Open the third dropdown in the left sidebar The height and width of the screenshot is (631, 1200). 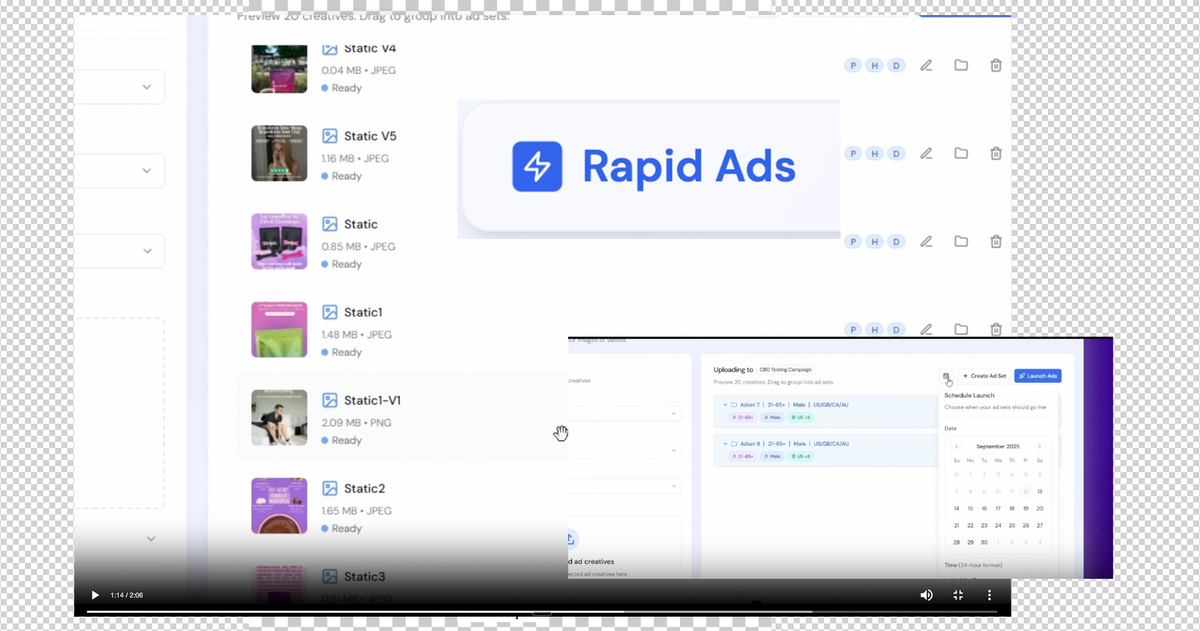[147, 250]
